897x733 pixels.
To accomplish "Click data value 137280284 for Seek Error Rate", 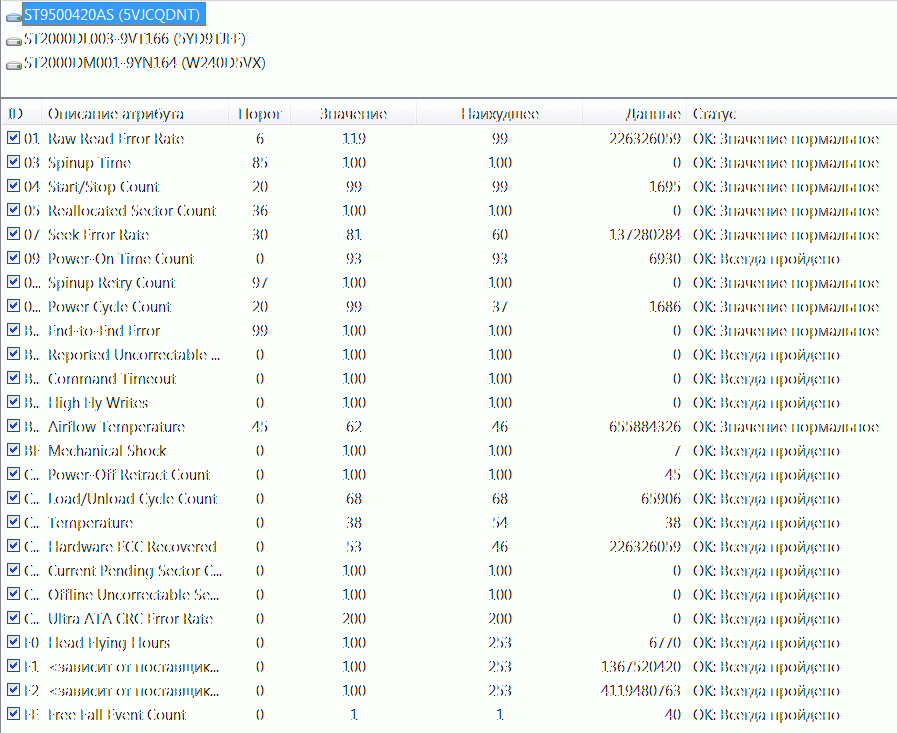I will [645, 235].
